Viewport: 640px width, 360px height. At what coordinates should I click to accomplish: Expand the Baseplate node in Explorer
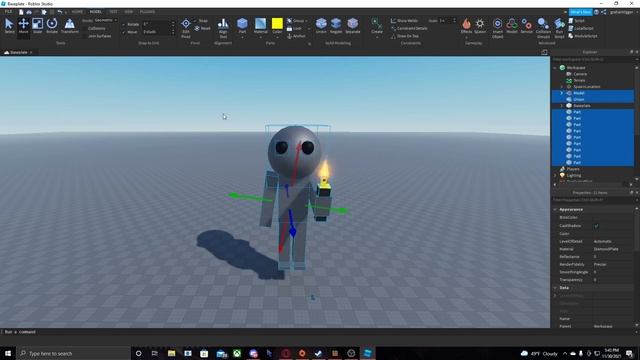tap(561, 106)
